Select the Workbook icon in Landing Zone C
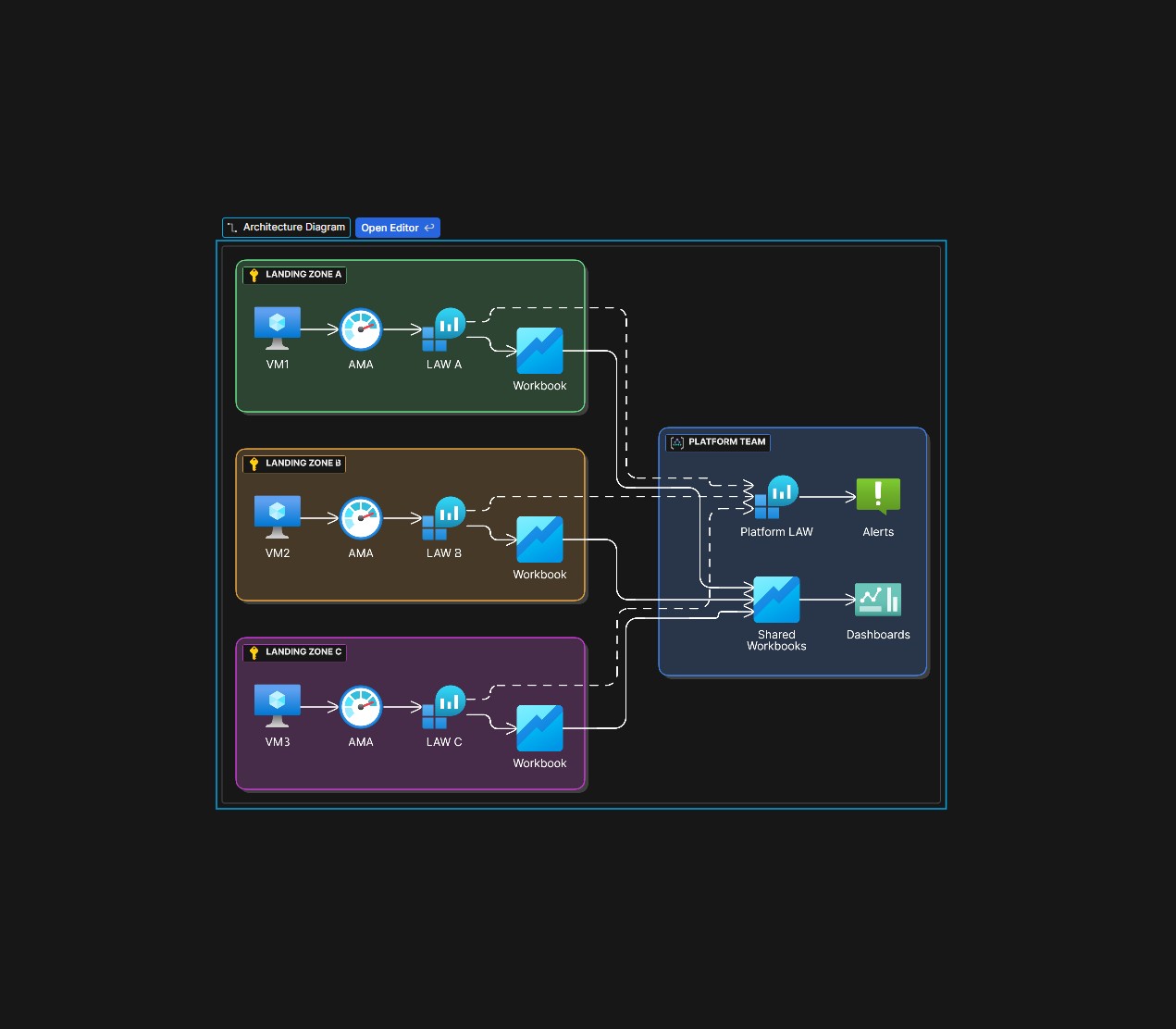The height and width of the screenshot is (1029, 1176). point(539,729)
